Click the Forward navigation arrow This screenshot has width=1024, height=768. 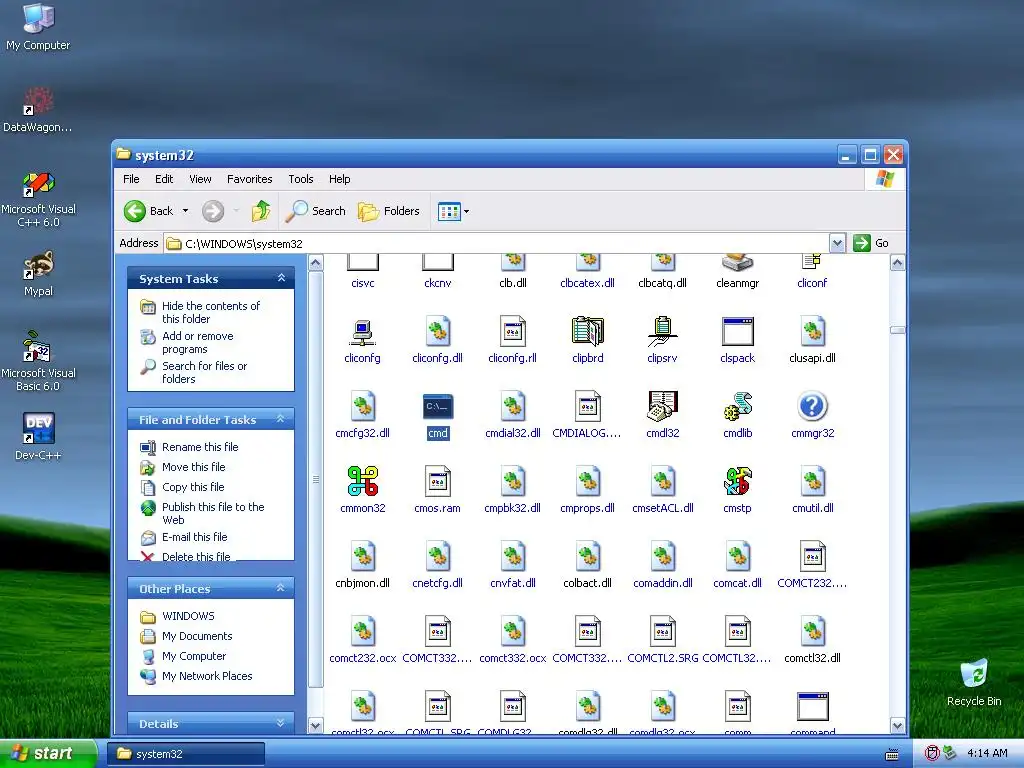click(x=213, y=211)
